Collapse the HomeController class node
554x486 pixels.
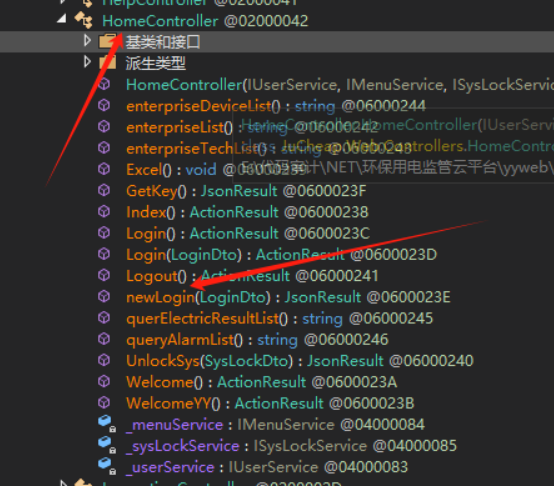coord(62,18)
